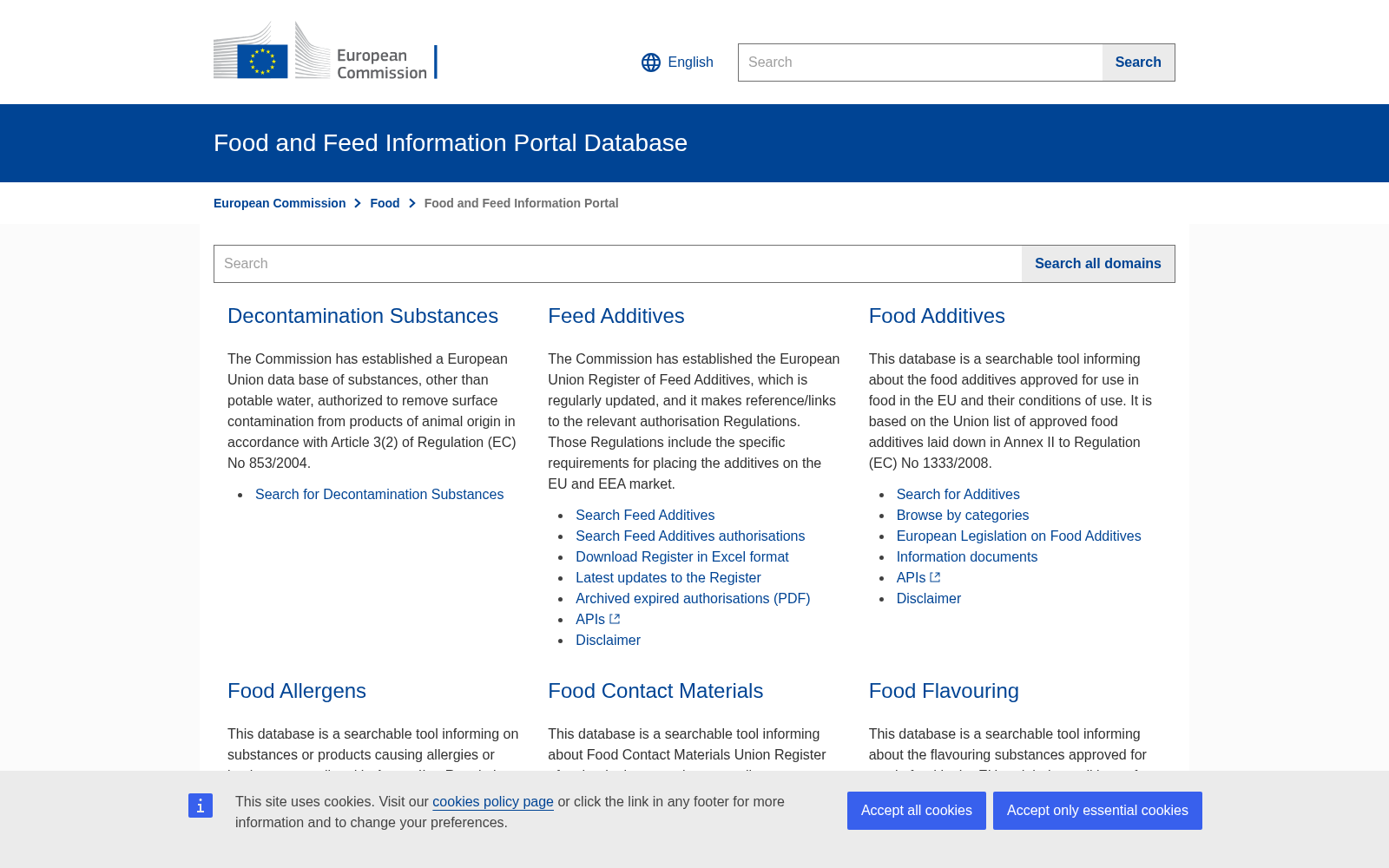Focus the portal database search field
This screenshot has height=868, width=1389.
[x=618, y=264]
